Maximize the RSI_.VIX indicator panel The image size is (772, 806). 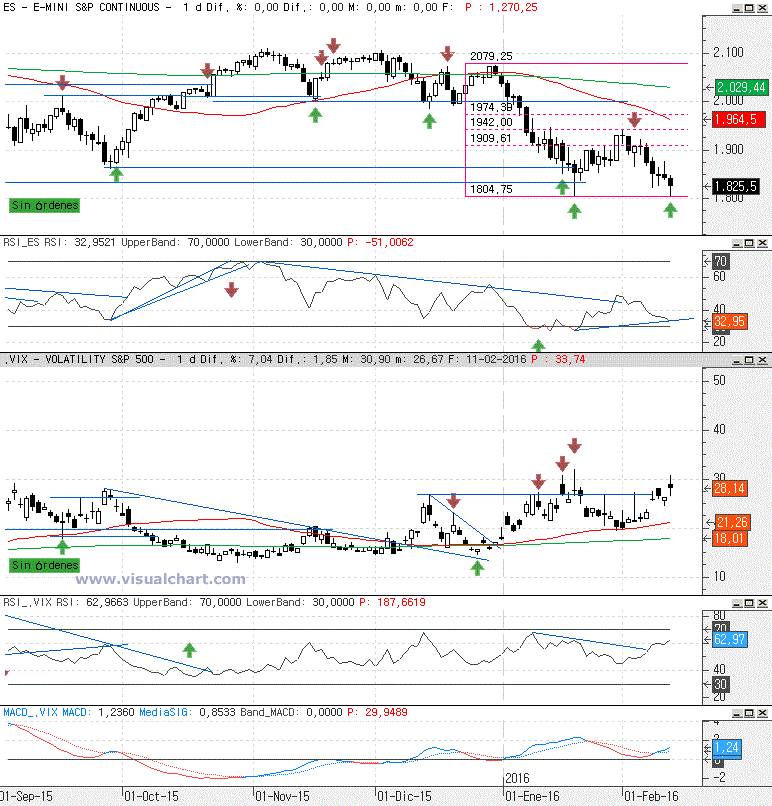pyautogui.click(x=749, y=603)
